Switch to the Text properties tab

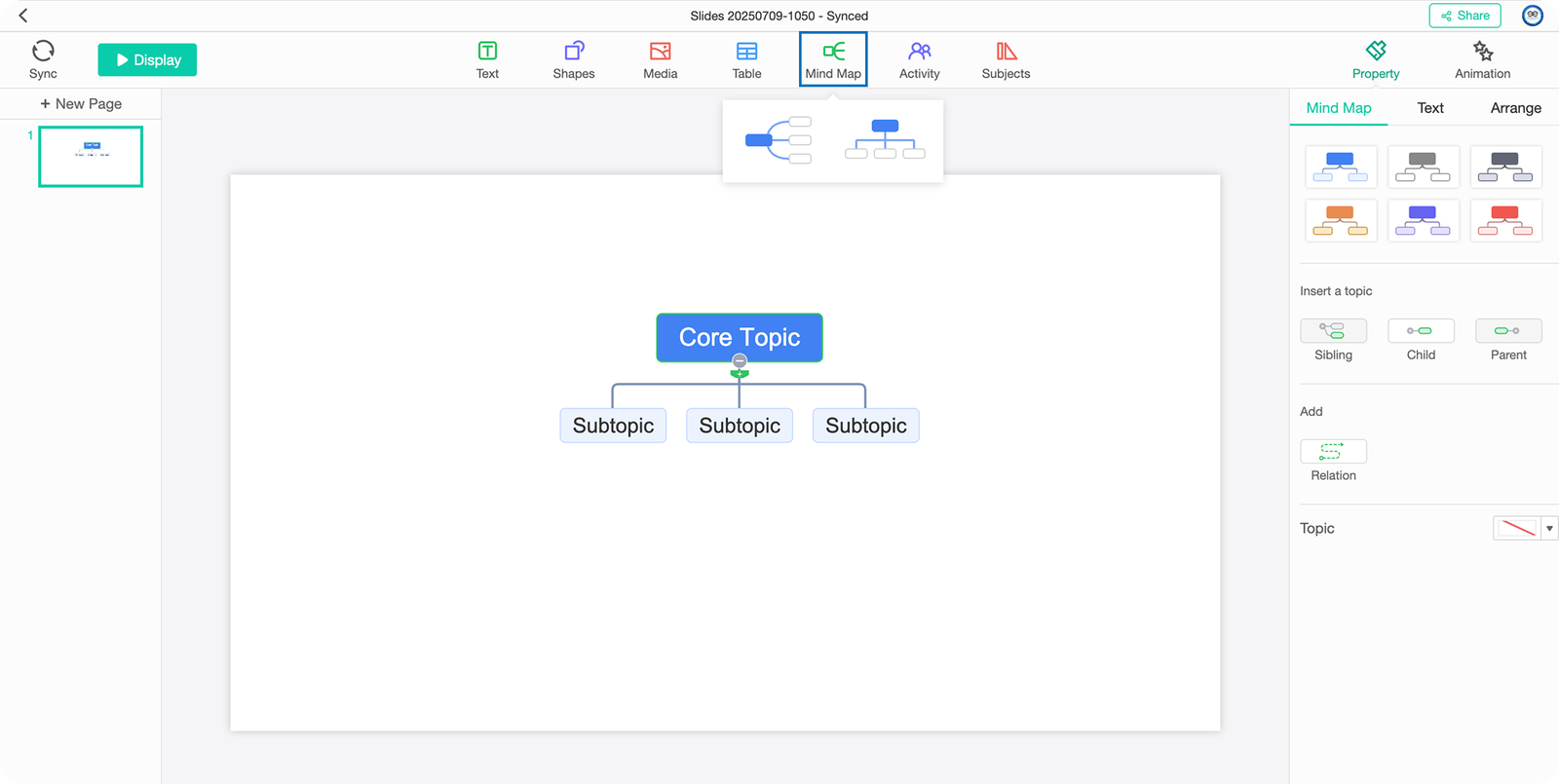point(1429,108)
